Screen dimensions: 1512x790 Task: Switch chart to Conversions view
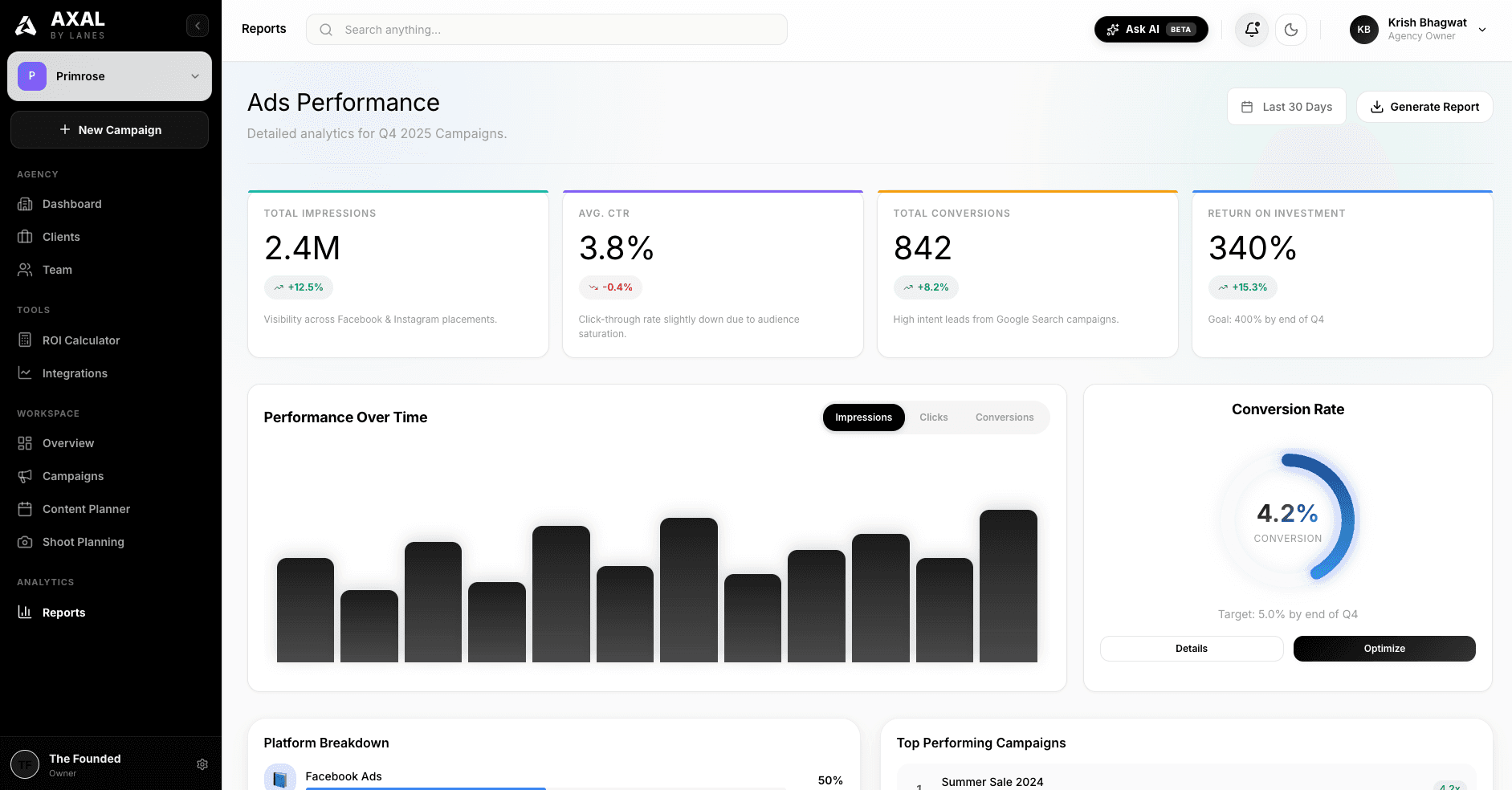click(1004, 417)
